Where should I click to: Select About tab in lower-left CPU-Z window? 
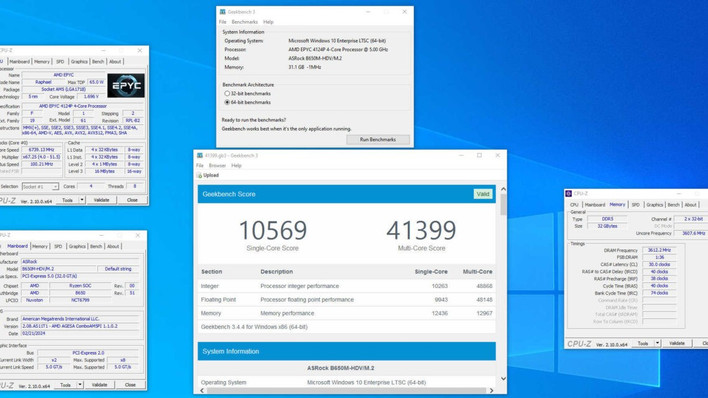(x=113, y=246)
